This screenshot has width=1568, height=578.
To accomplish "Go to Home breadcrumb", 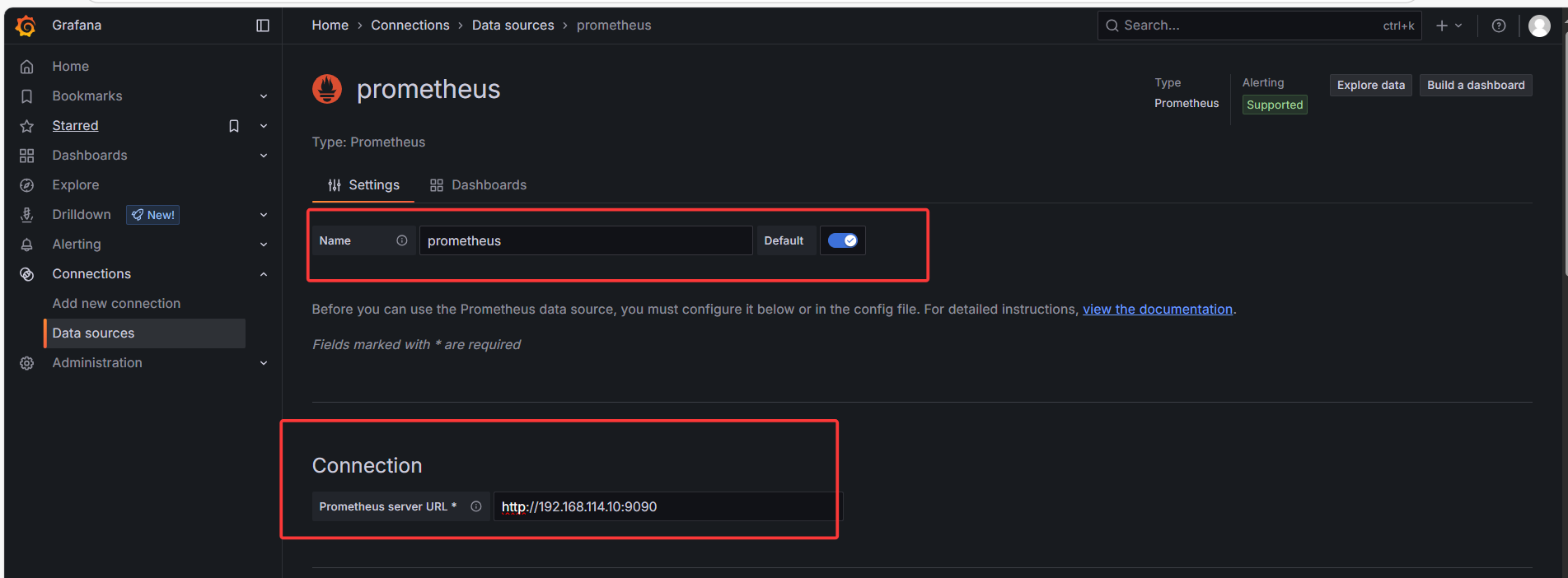I will (x=330, y=26).
